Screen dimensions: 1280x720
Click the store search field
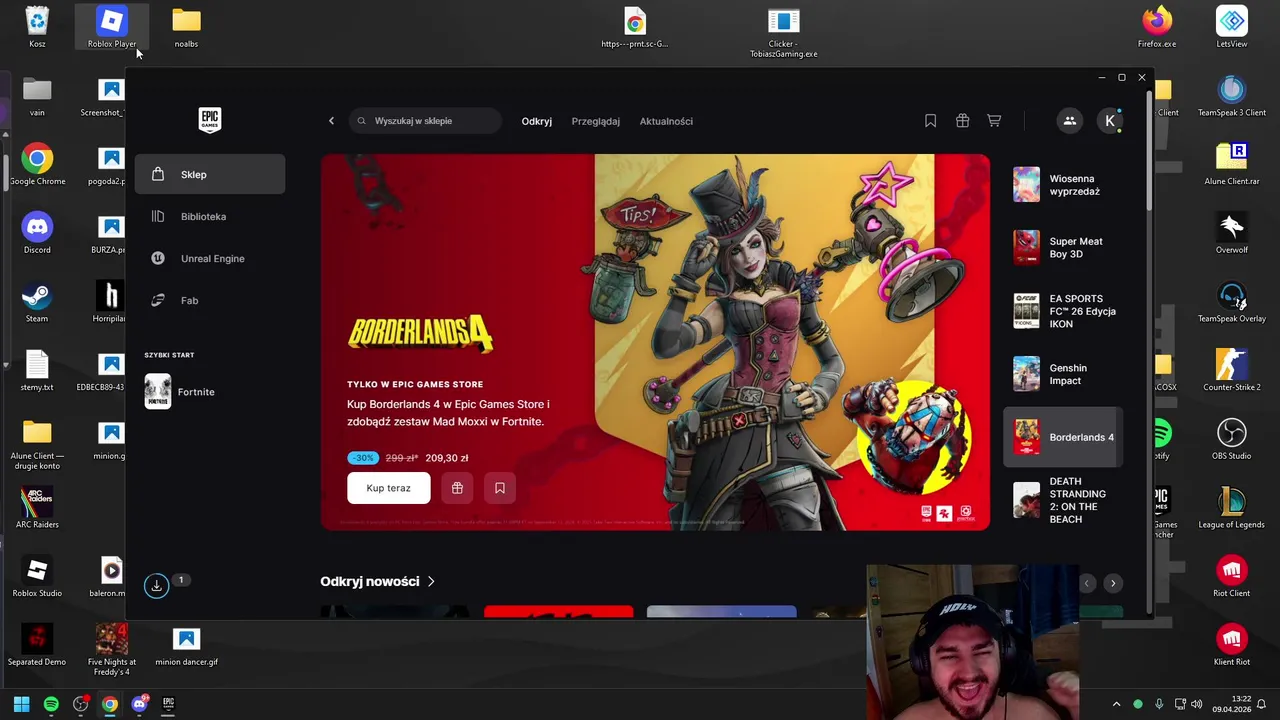[426, 121]
